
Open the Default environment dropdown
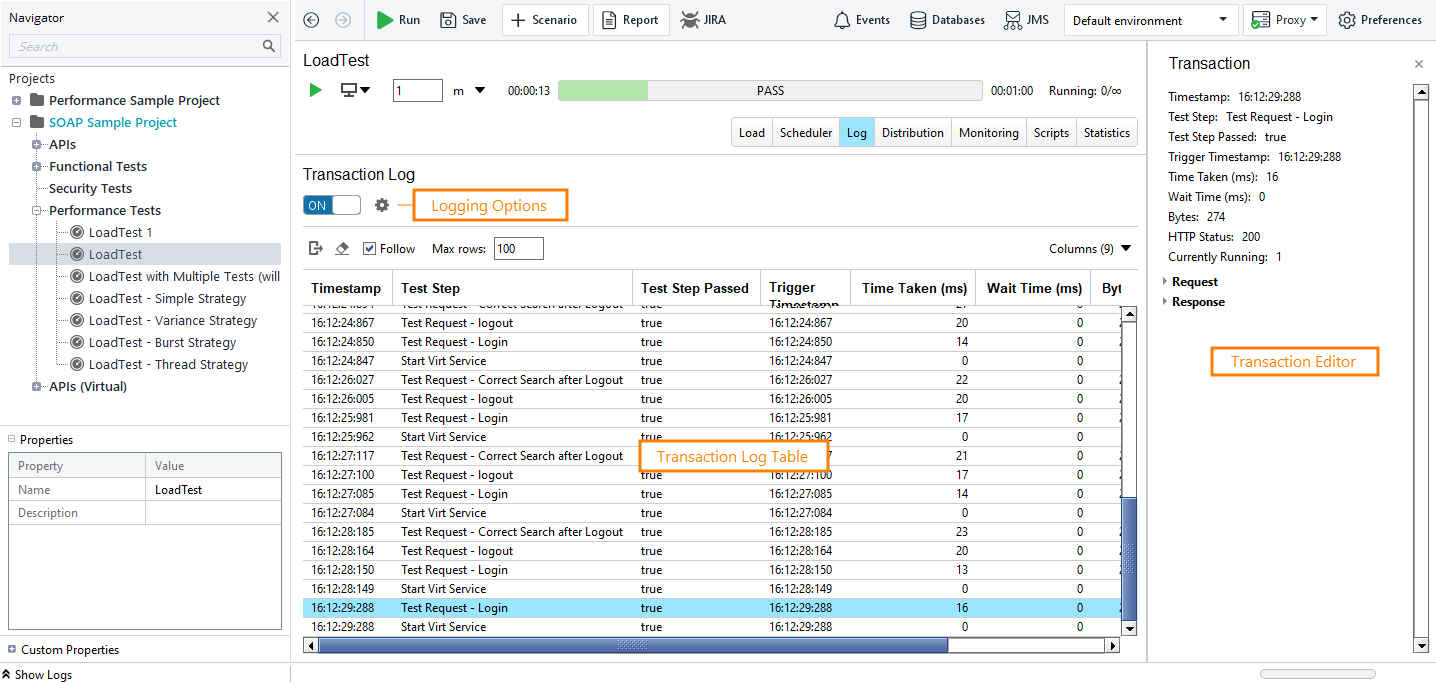(1150, 19)
